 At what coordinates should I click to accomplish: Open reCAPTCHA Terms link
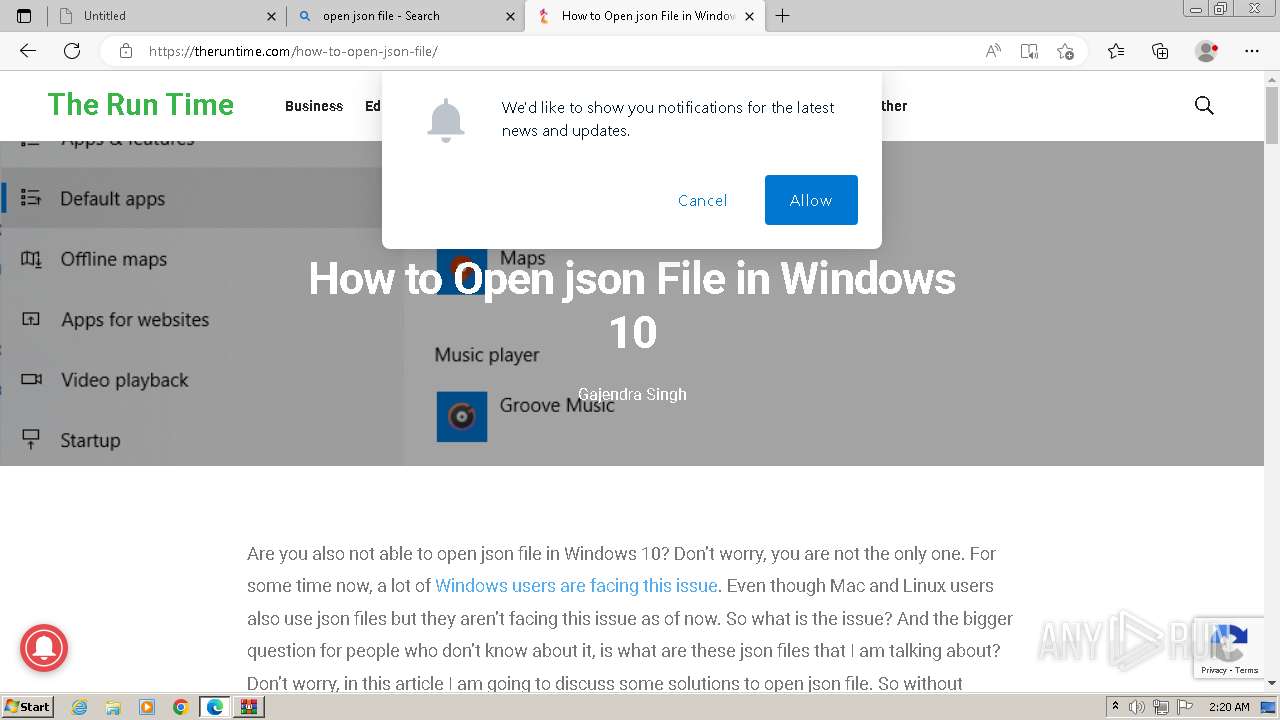tap(1246, 670)
